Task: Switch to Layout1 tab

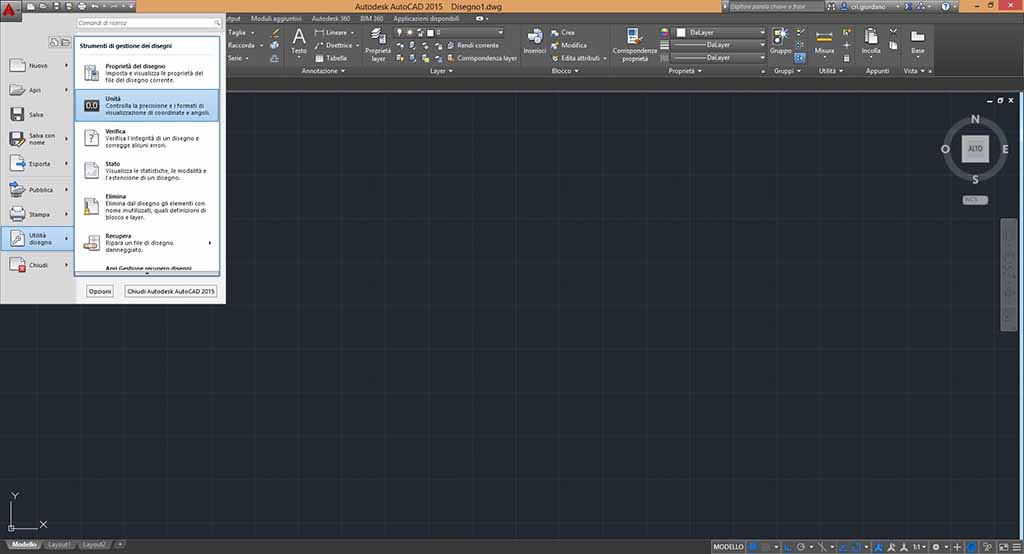Action: pyautogui.click(x=59, y=544)
